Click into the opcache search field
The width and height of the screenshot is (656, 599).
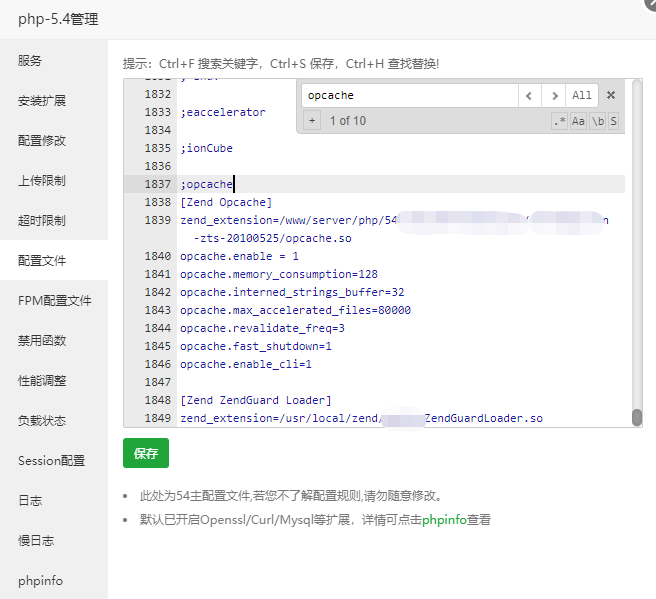(x=408, y=96)
